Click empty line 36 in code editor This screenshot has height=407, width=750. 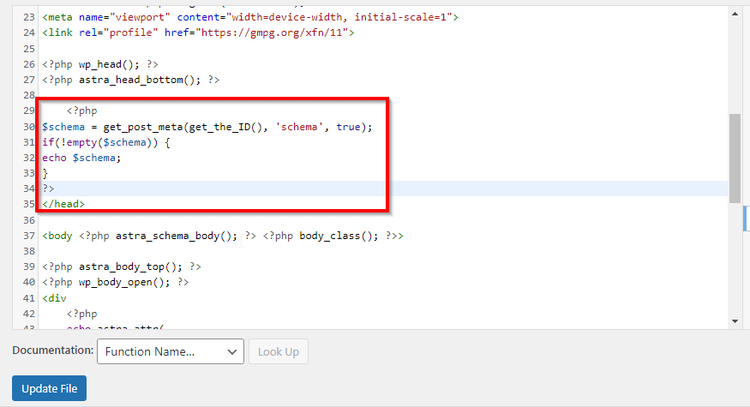pos(383,220)
